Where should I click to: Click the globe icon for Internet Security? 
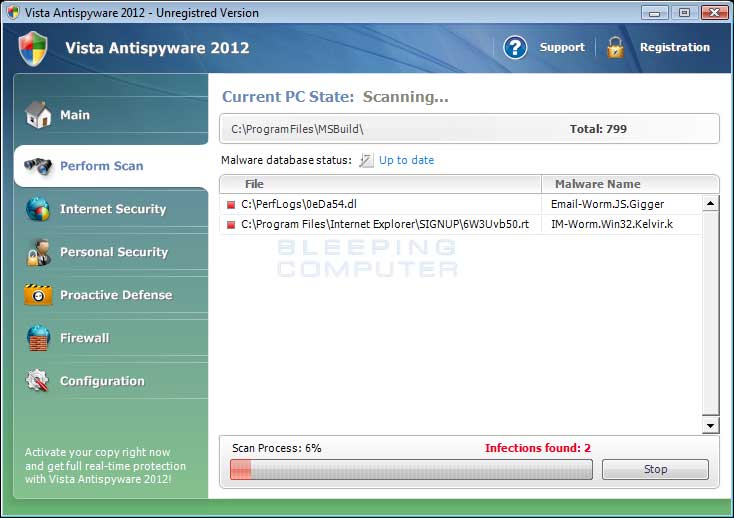[38, 209]
